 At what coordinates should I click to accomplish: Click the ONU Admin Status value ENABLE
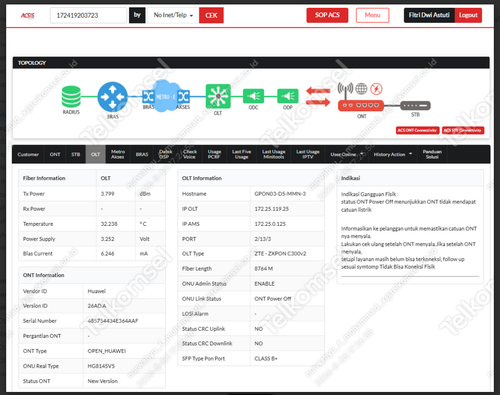pyautogui.click(x=264, y=284)
